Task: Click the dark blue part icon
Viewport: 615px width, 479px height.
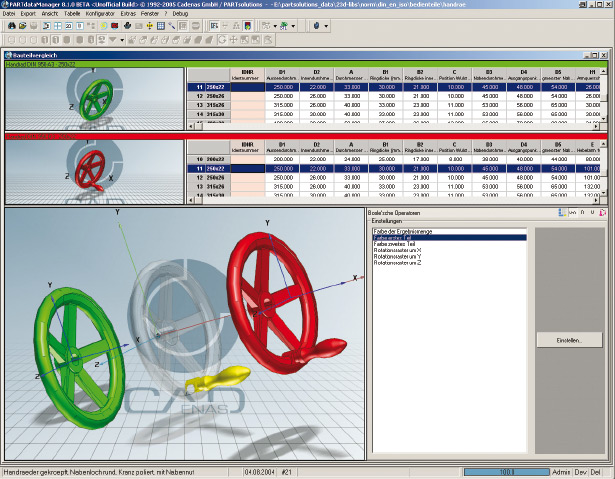Action: [x=316, y=25]
